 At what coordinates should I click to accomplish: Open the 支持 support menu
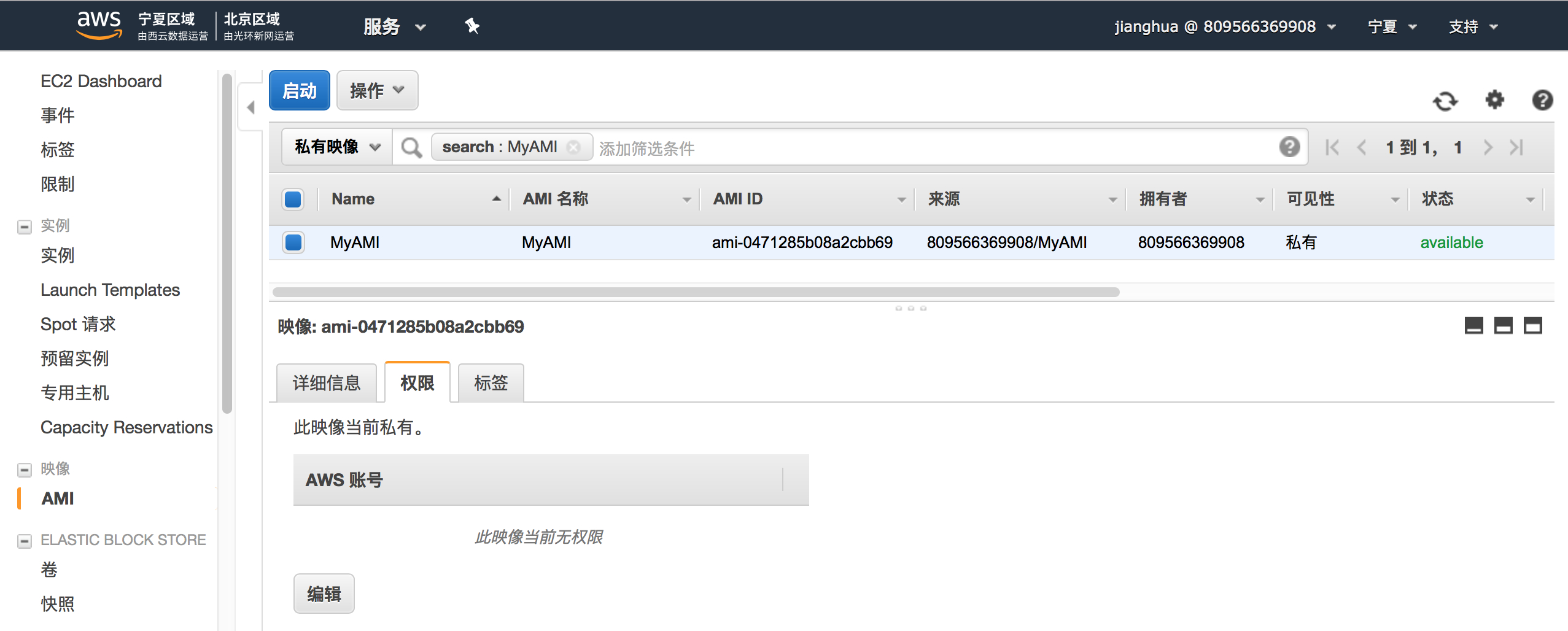(1473, 26)
